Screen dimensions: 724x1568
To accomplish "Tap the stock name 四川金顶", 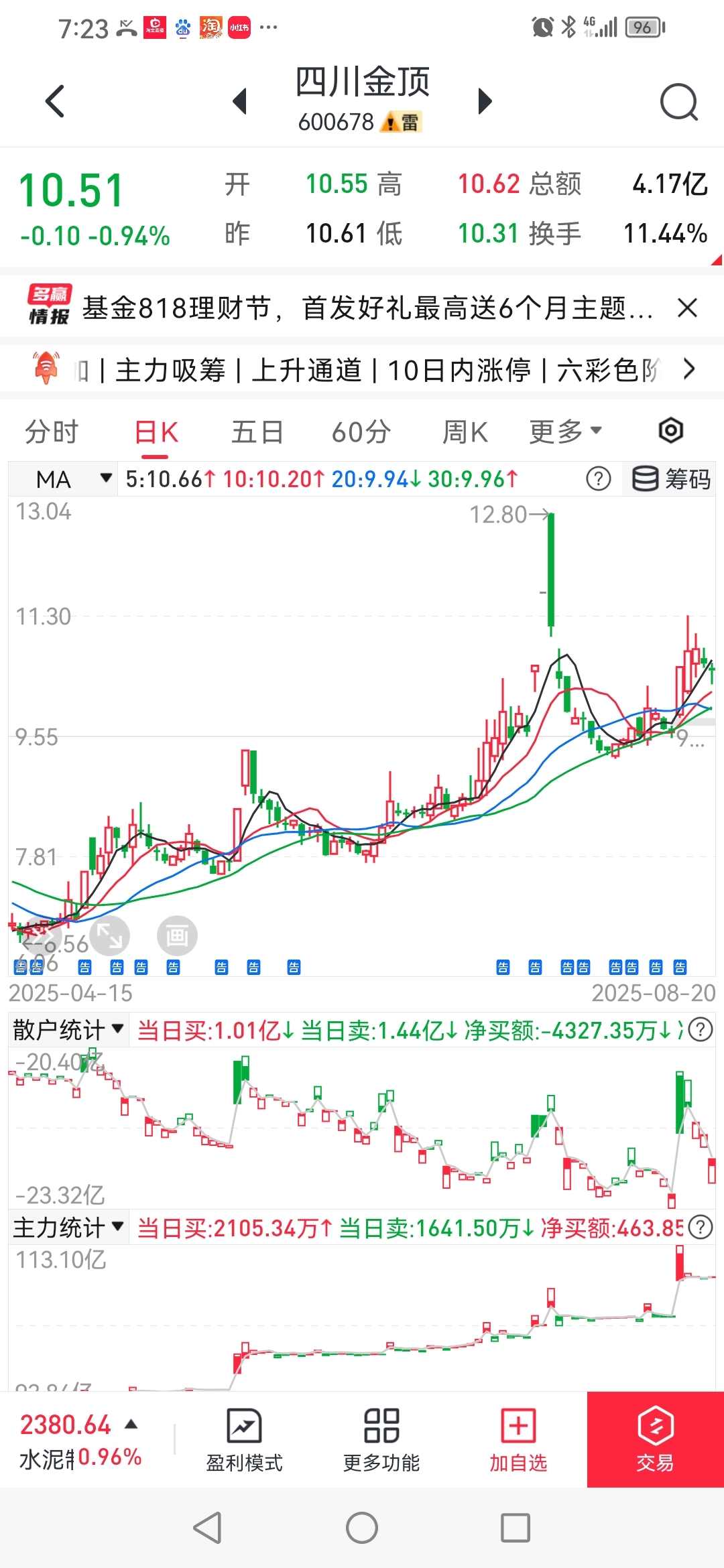I will click(x=363, y=82).
